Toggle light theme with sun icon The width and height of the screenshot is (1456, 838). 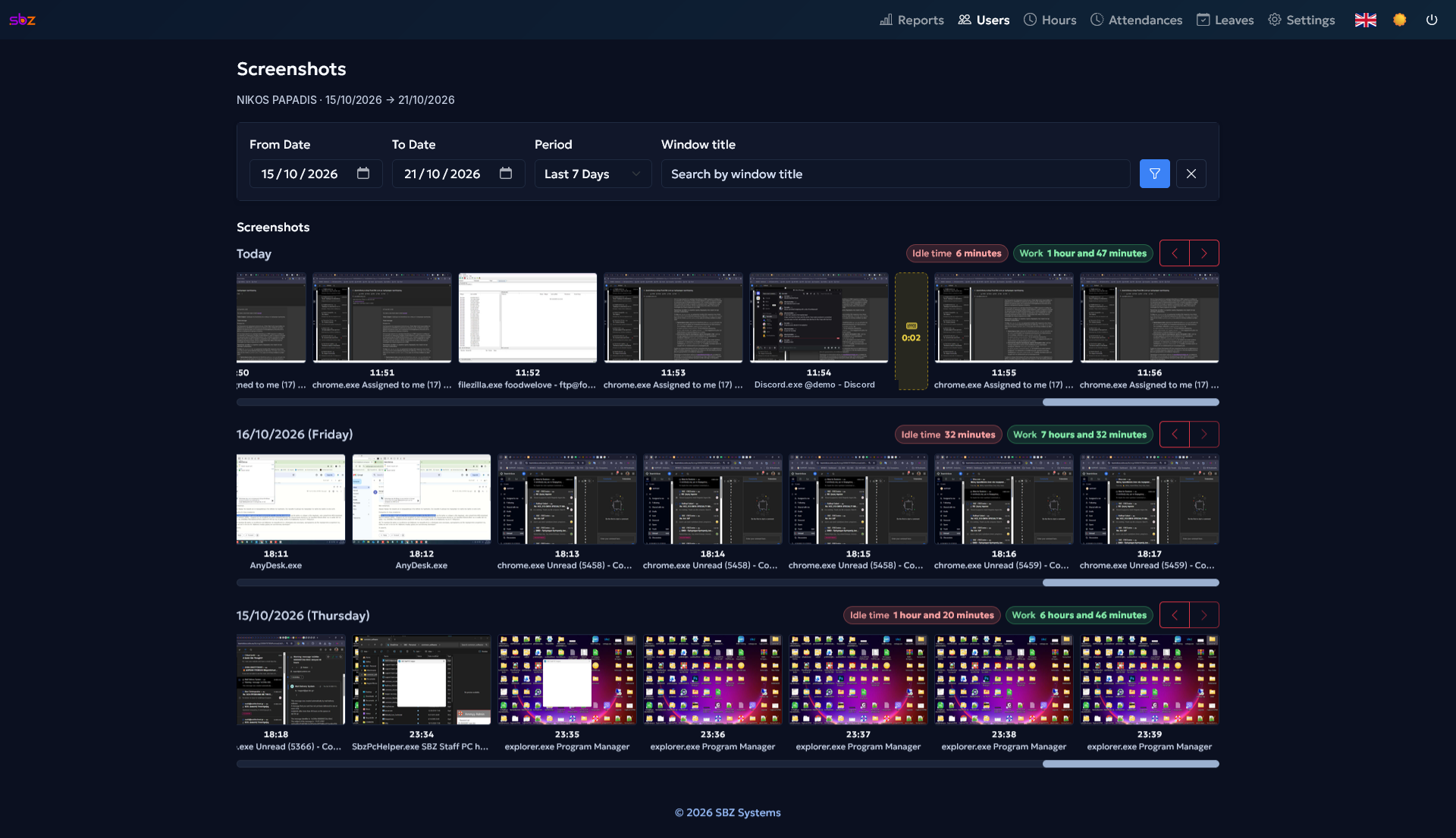tap(1400, 20)
